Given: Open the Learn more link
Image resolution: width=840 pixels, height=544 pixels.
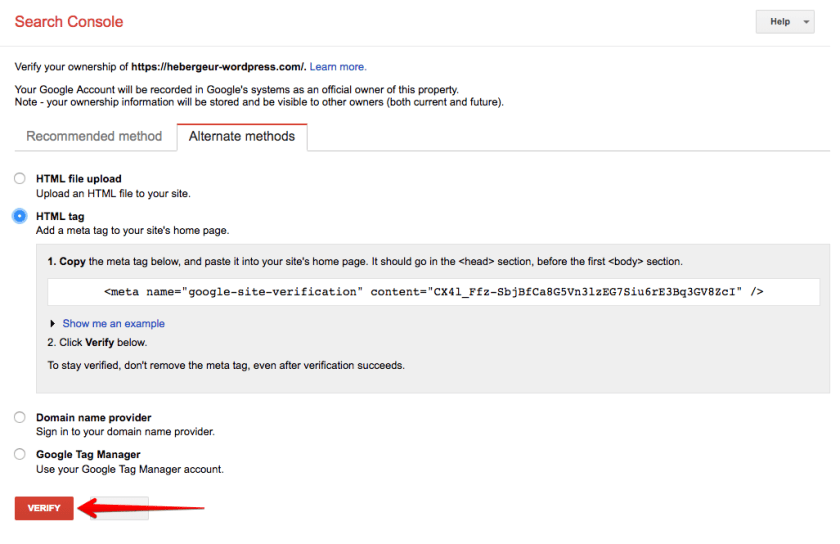Looking at the screenshot, I should tap(338, 67).
